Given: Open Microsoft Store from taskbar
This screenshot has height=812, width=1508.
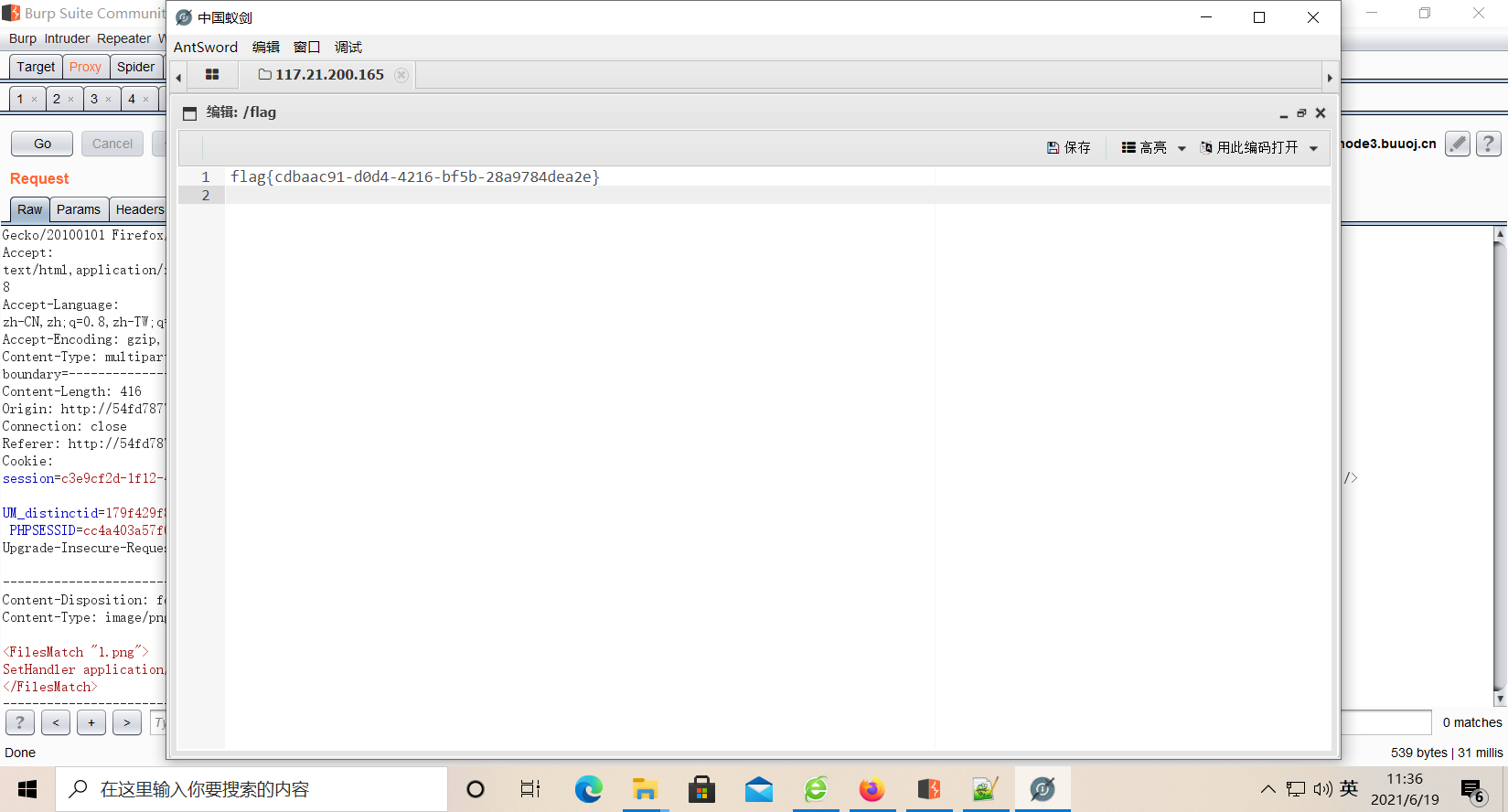Looking at the screenshot, I should [x=701, y=789].
